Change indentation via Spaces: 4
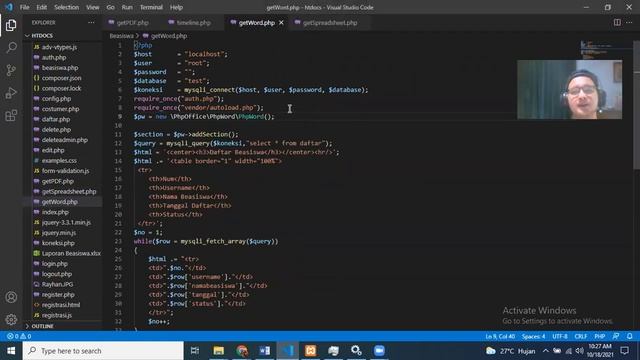 click(x=533, y=336)
